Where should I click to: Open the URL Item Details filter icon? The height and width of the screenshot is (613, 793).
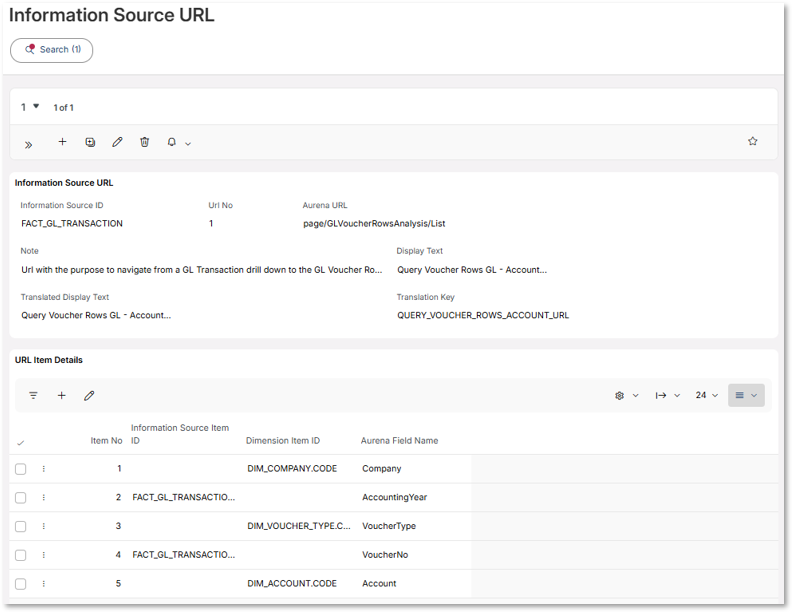[x=33, y=396]
